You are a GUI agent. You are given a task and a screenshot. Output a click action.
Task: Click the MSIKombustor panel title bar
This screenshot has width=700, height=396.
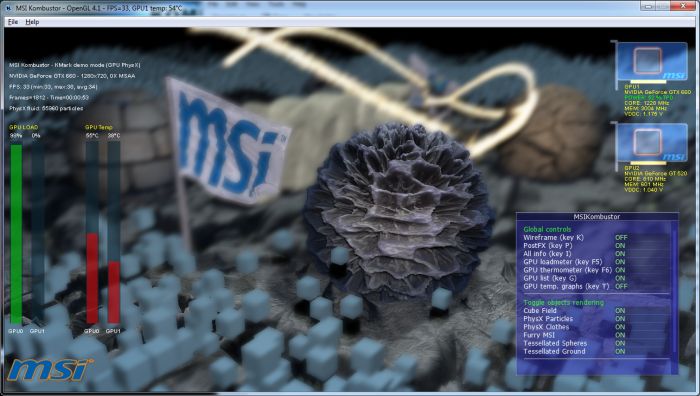597,217
